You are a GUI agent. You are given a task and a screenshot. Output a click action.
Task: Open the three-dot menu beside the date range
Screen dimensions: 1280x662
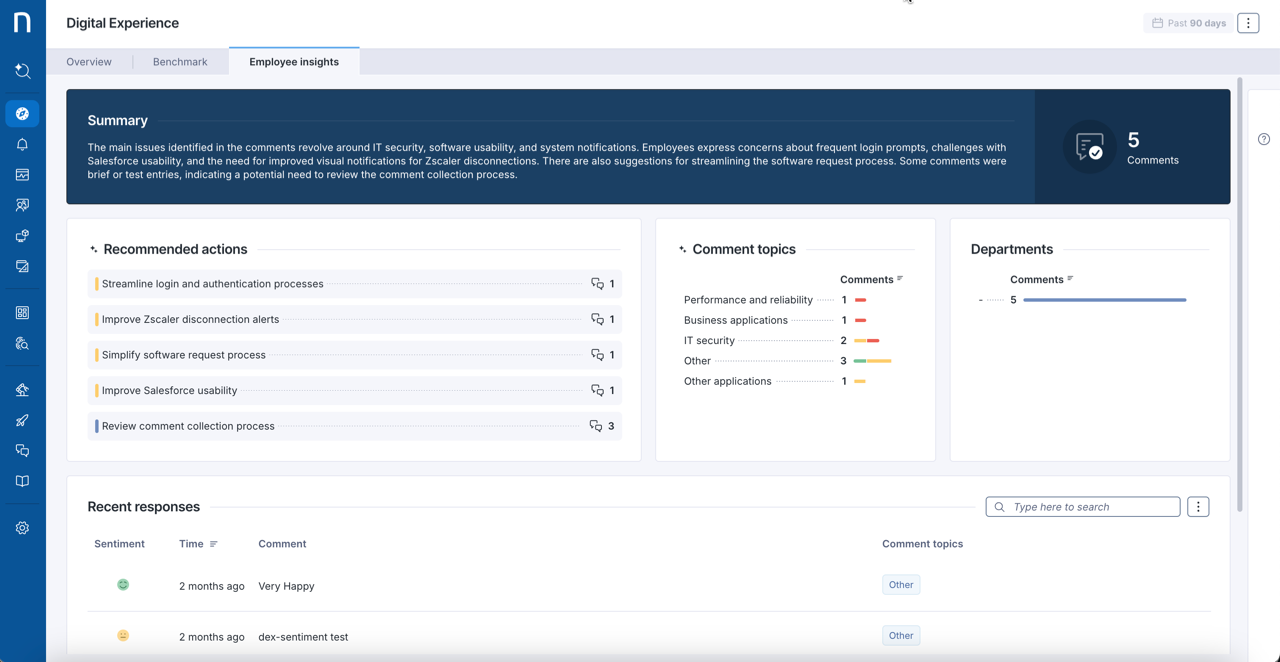pyautogui.click(x=1248, y=23)
